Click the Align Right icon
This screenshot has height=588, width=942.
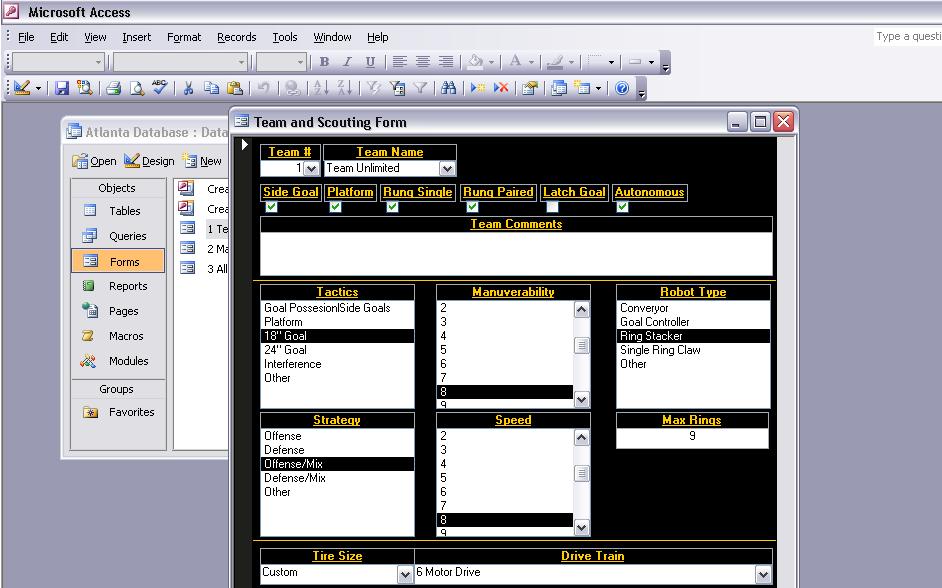point(446,61)
